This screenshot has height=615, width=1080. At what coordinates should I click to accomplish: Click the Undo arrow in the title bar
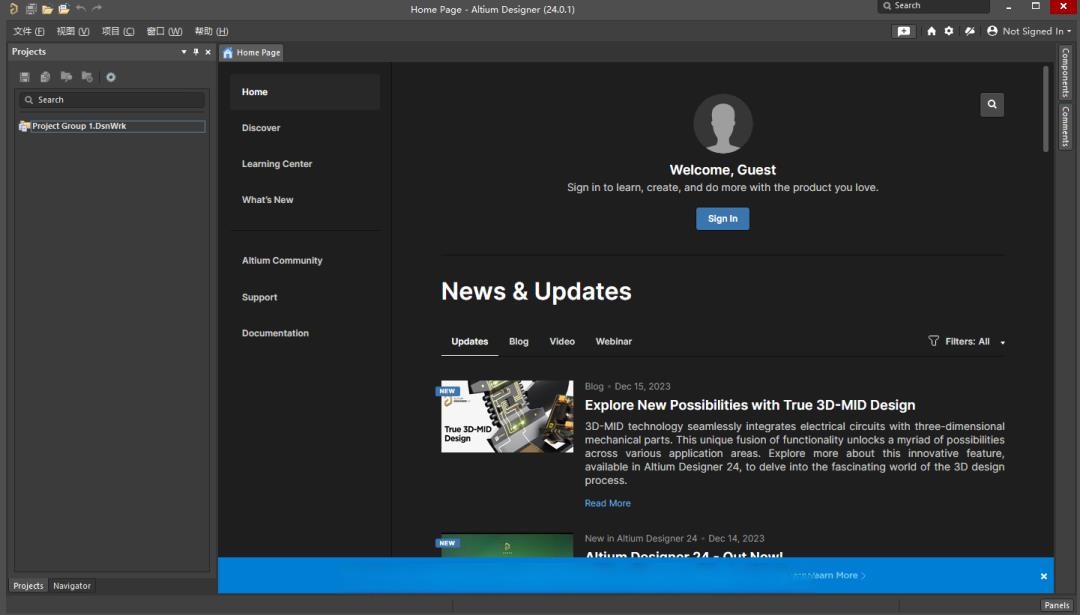pyautogui.click(x=81, y=8)
